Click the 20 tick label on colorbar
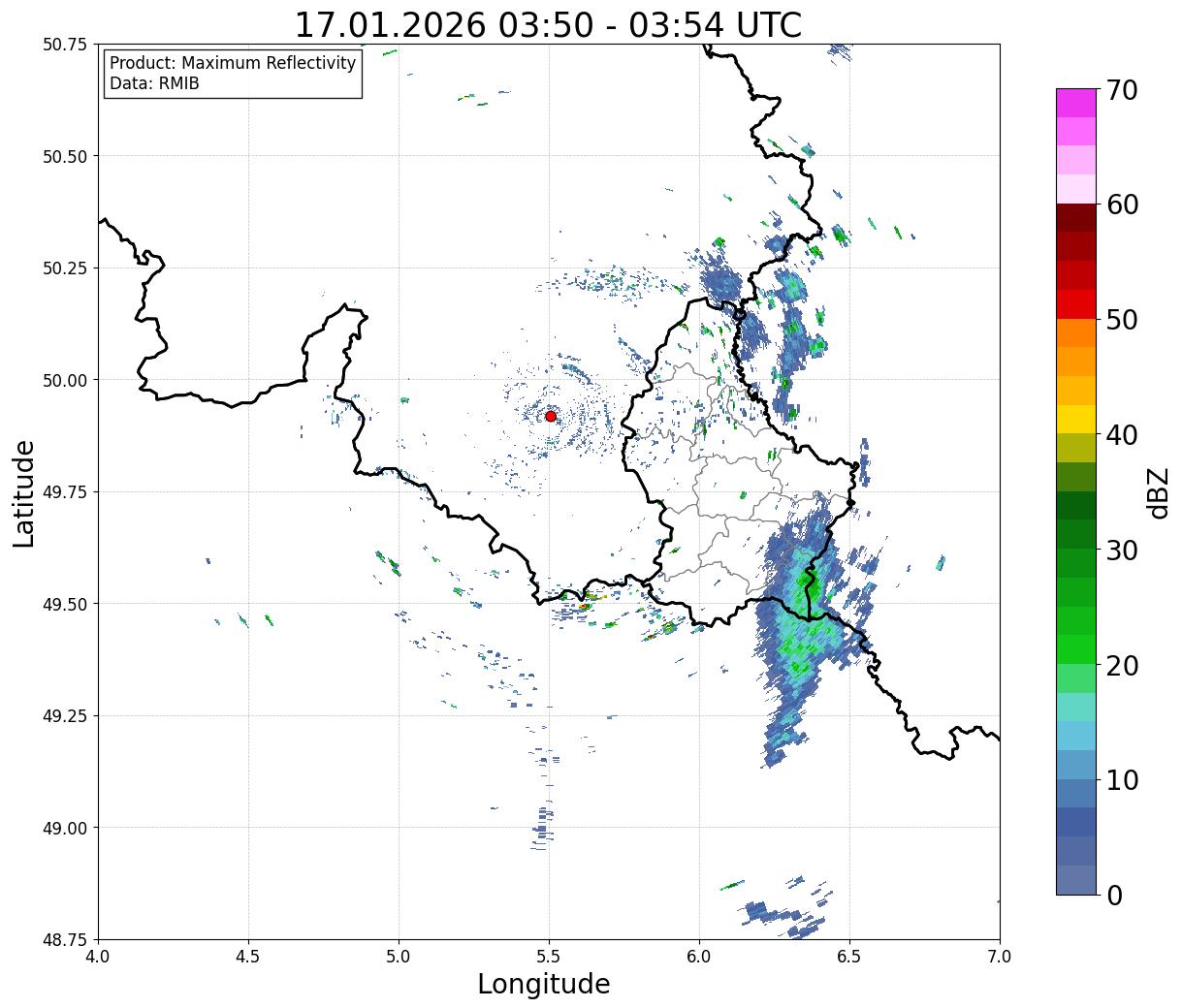Viewport: 1182px width, 1008px height. click(x=1123, y=665)
